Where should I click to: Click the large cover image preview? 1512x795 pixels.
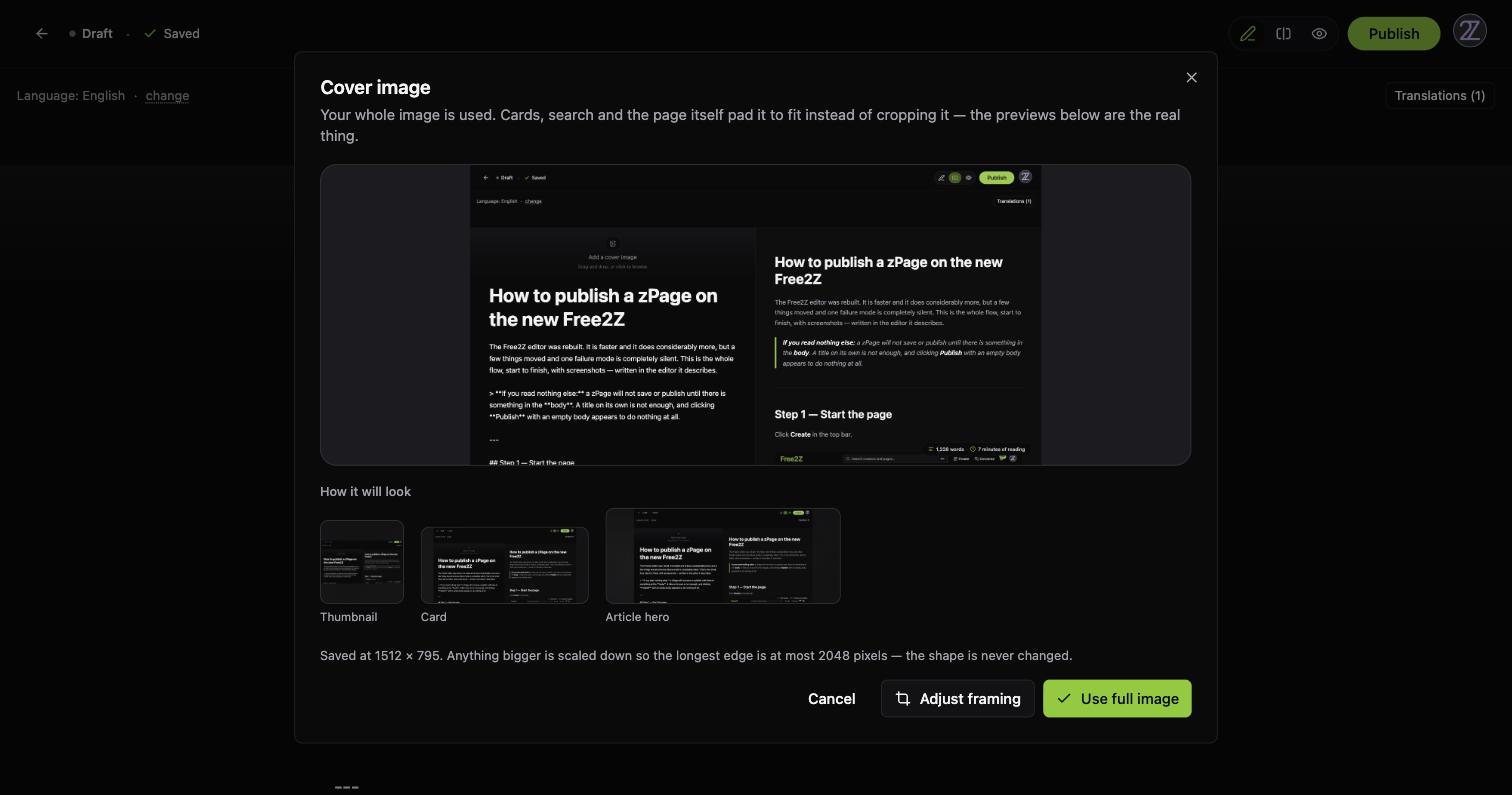tap(756, 315)
